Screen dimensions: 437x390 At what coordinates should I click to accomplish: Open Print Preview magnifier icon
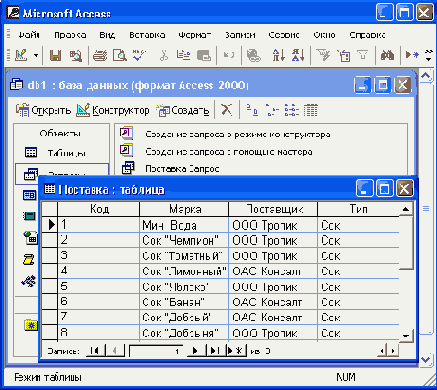click(119, 55)
